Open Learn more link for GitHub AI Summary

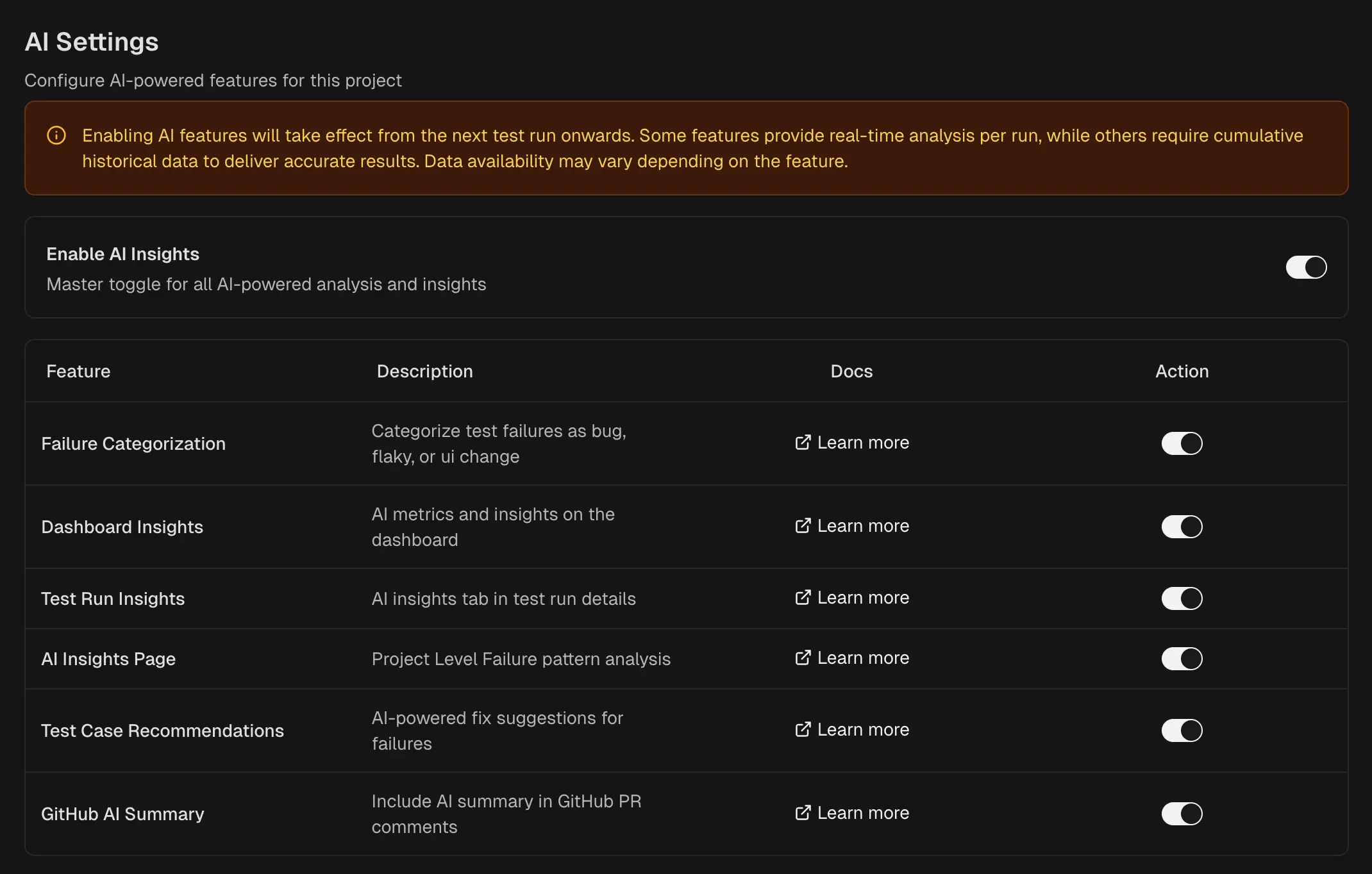tap(863, 813)
